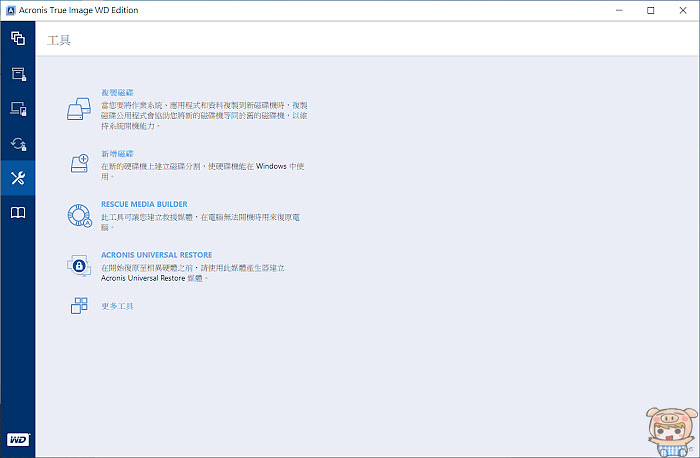Screen dimensions: 700x458
Task: Open the Backup section in the sidebar
Action: 18,38
